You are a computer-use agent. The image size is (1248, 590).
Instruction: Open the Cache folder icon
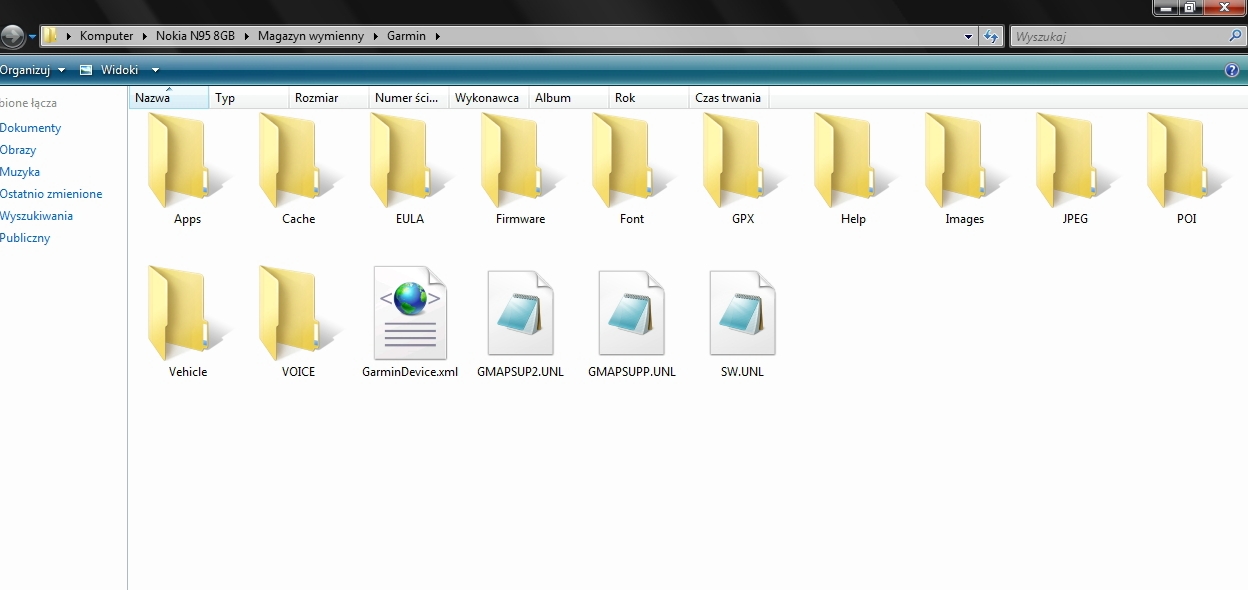click(x=298, y=160)
